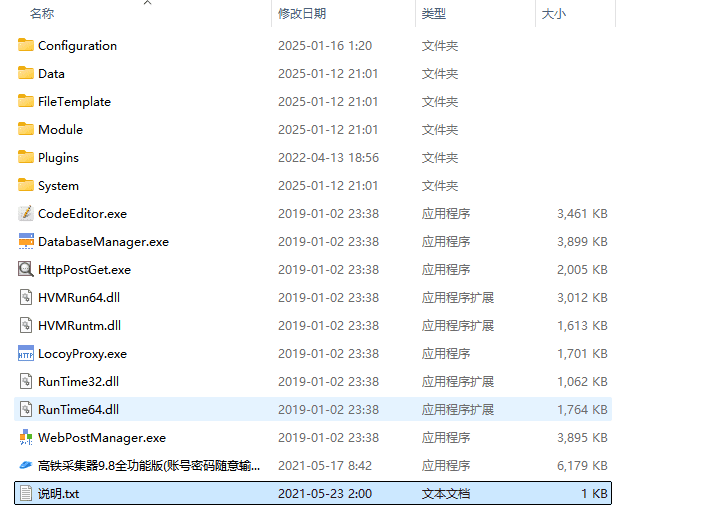Click the 3,461 KB size of CodeEditor.exe
703x519 pixels.
pos(582,214)
